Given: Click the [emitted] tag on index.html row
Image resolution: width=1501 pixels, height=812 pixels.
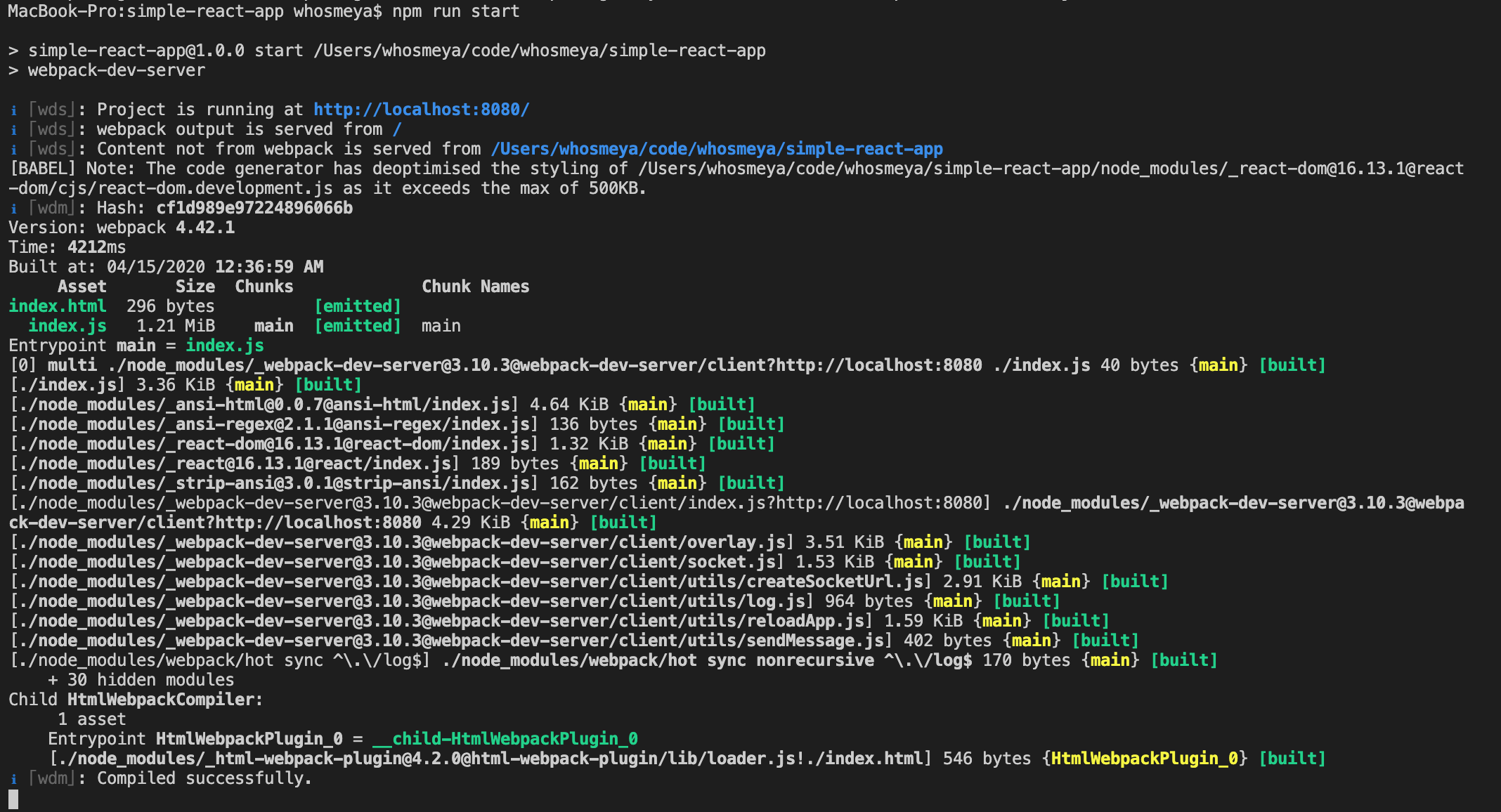Looking at the screenshot, I should point(358,306).
